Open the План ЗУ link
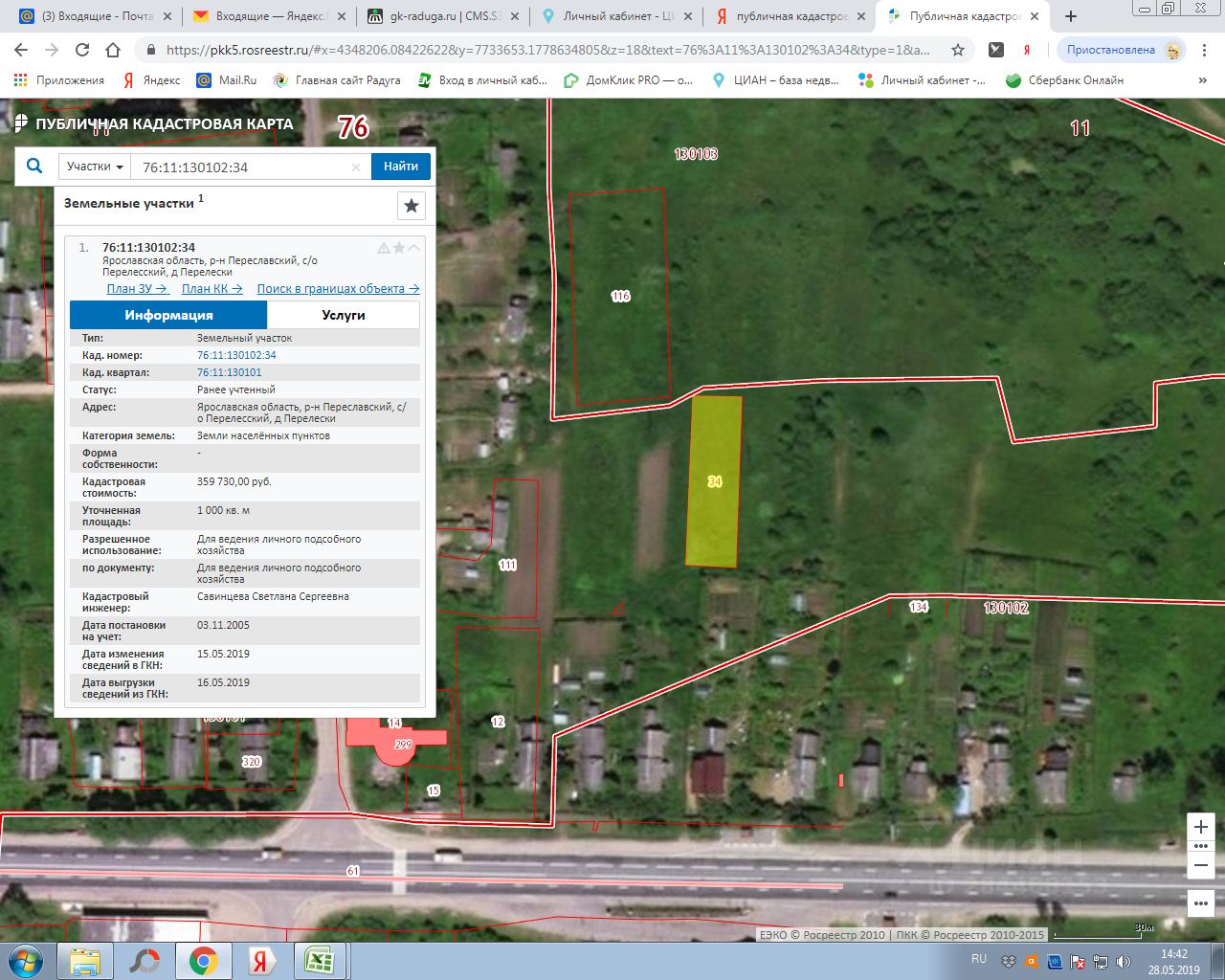Screen dimensions: 1225x980 tap(137, 288)
